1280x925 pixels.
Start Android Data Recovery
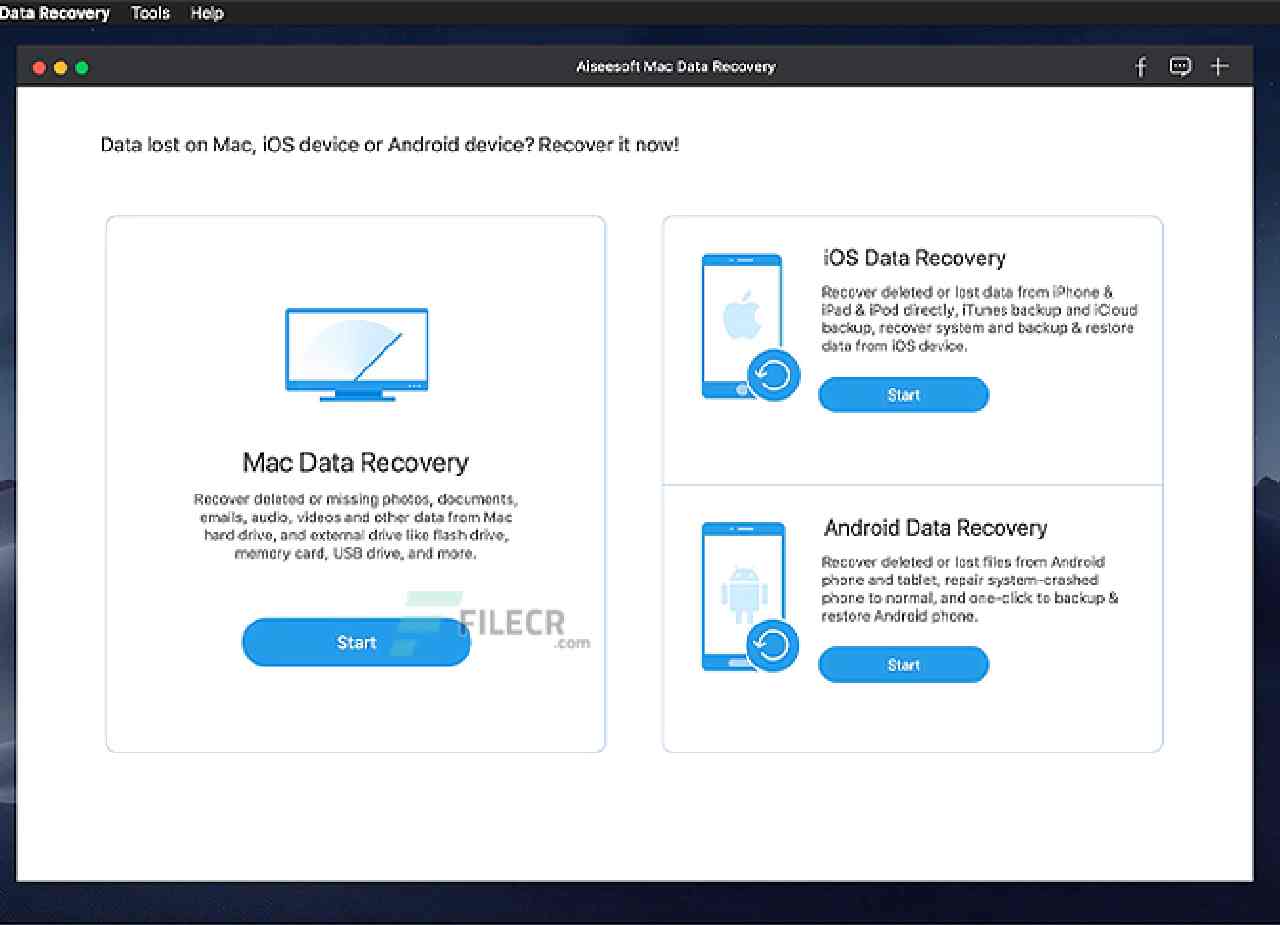point(904,665)
